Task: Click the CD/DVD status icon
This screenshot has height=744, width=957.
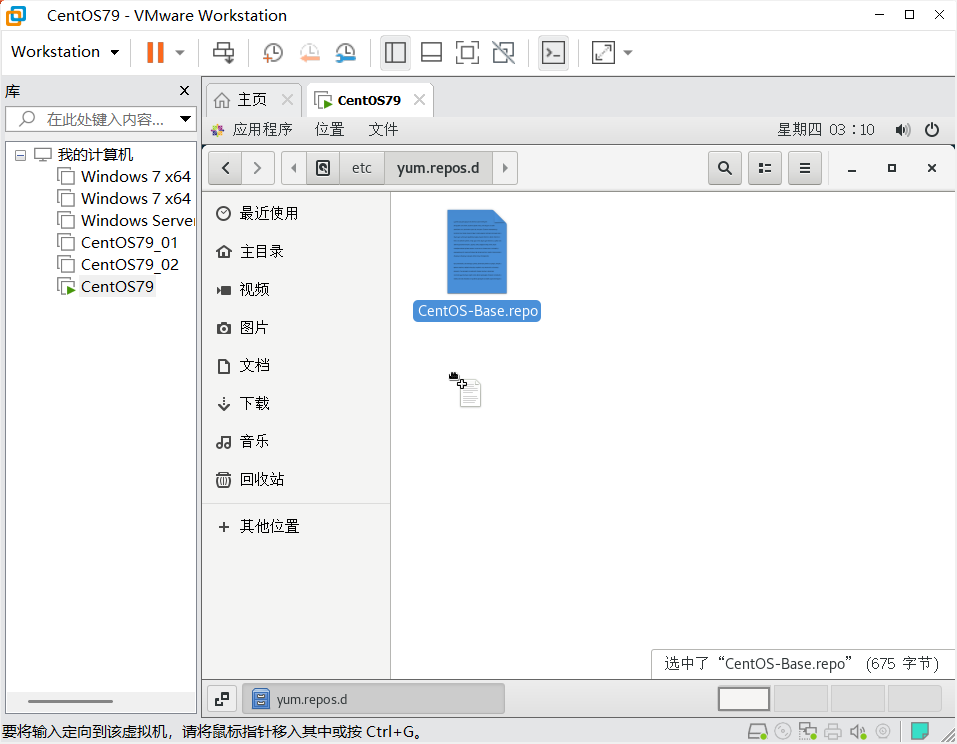Action: (782, 731)
